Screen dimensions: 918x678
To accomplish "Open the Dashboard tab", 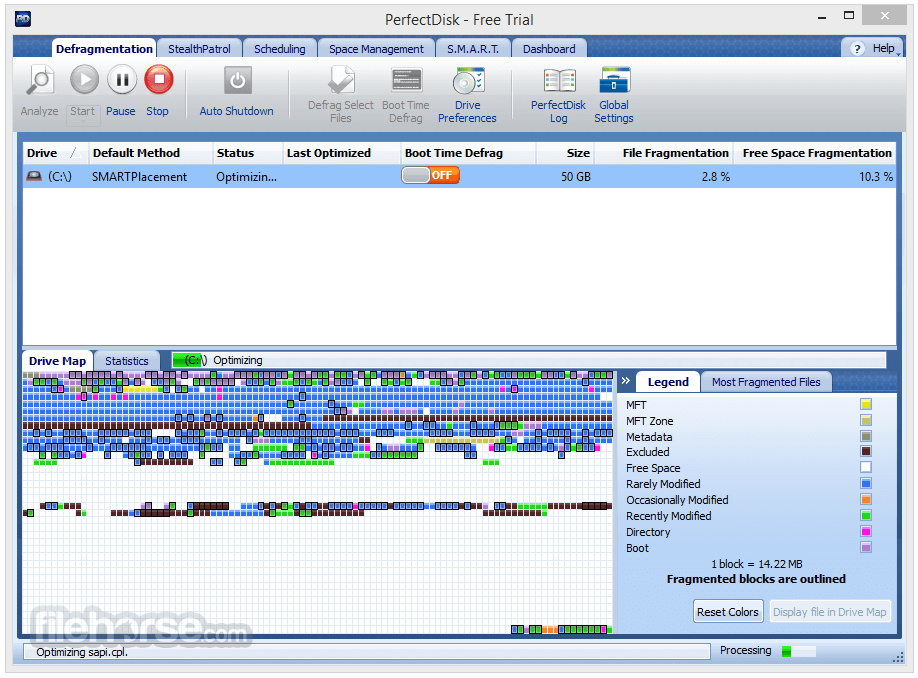I will (549, 49).
